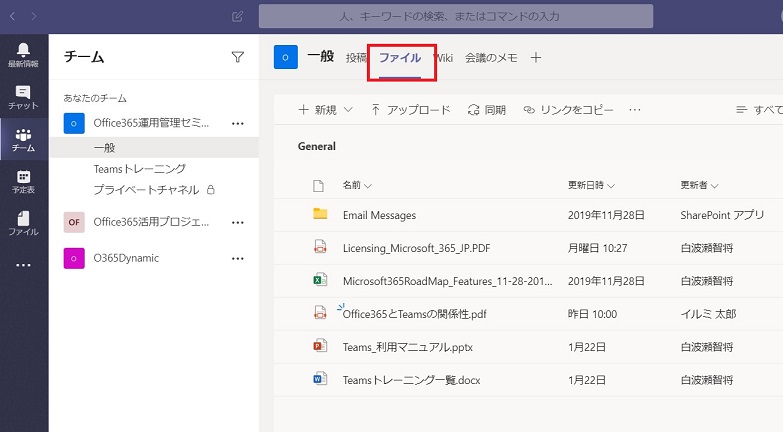Screen dimensions: 783x432
Task: Click the Email Messages folder icon
Action: click(x=320, y=214)
